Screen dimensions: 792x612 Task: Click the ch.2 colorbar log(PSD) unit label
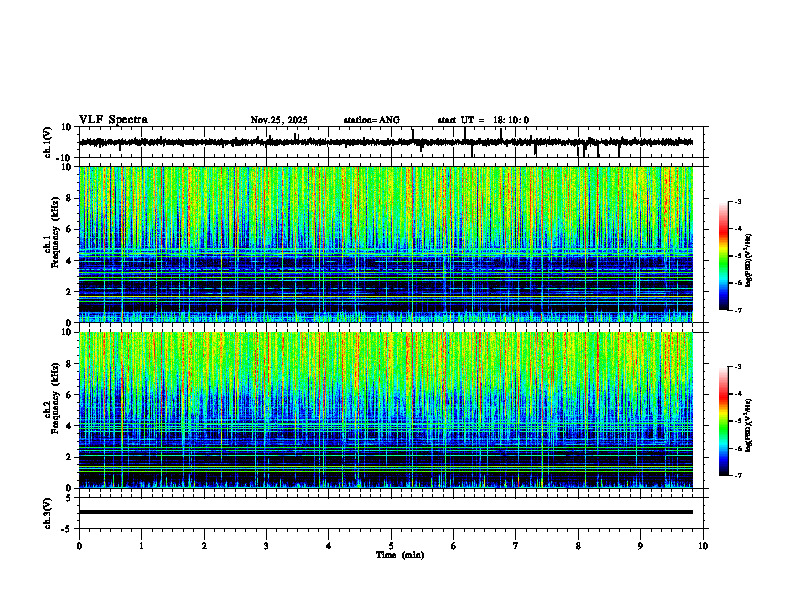click(x=748, y=425)
